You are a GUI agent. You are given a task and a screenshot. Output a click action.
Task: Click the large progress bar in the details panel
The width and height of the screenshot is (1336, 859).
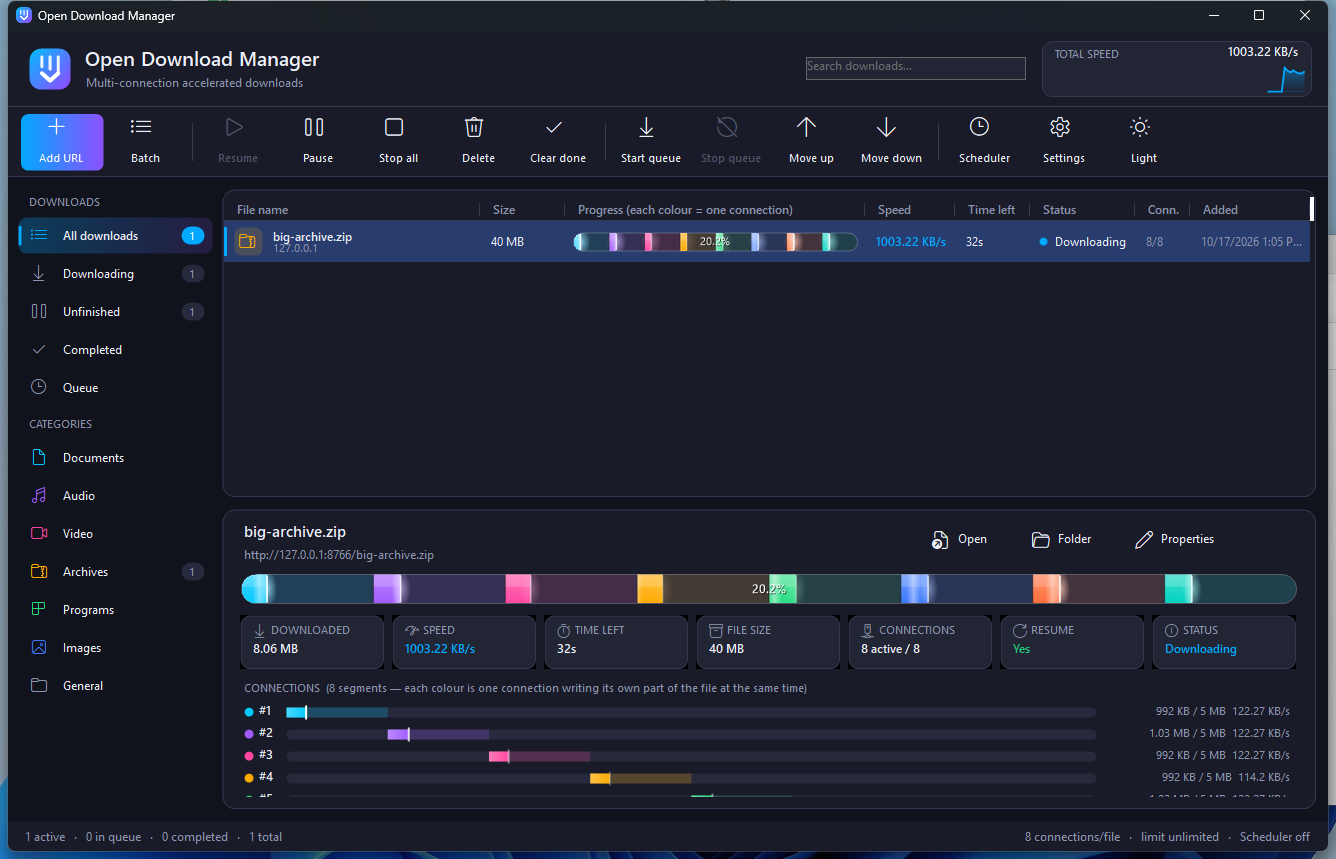[769, 589]
